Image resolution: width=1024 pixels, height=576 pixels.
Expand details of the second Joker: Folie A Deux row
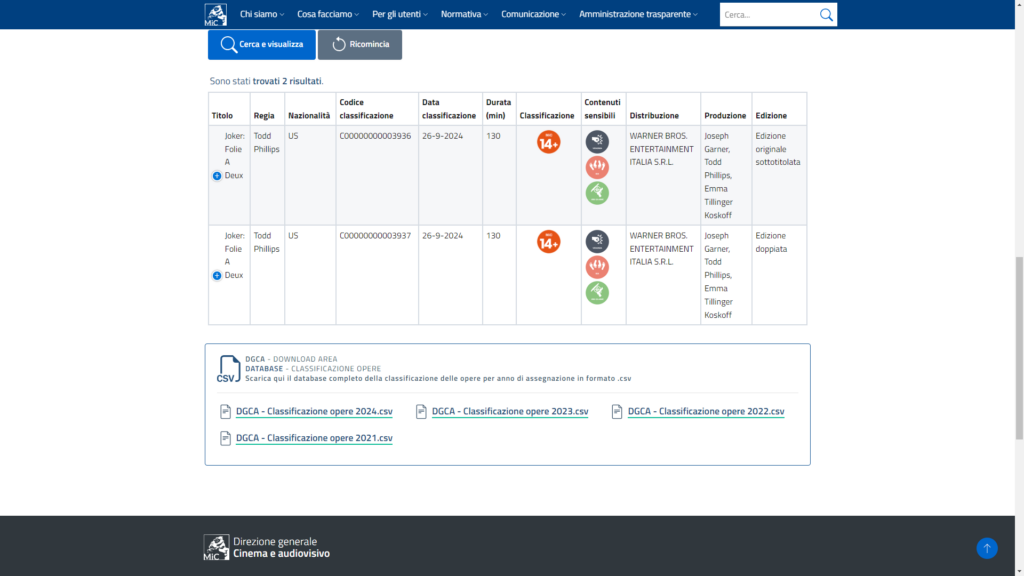217,276
